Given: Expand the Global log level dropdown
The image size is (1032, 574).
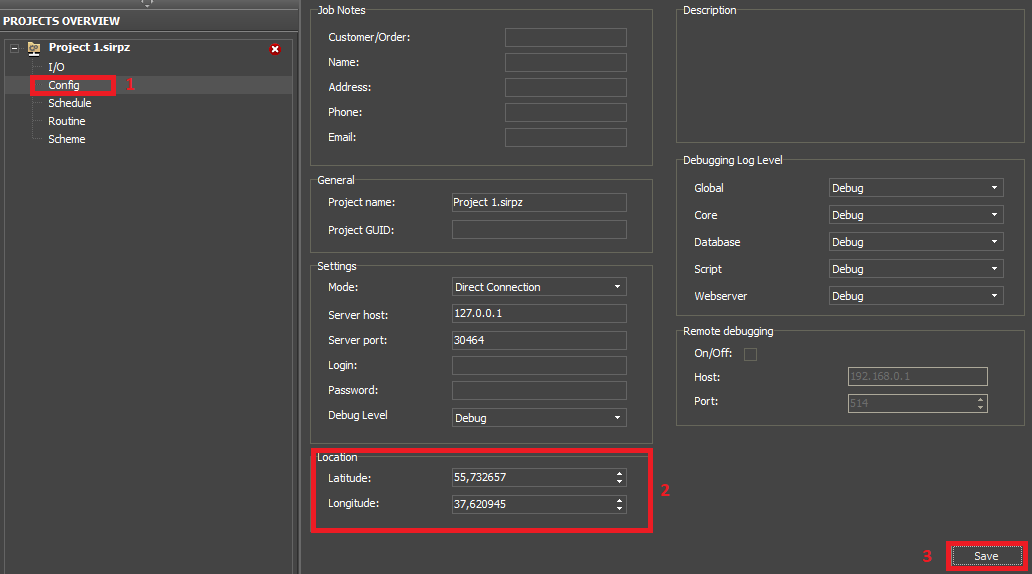Looking at the screenshot, I should tap(915, 188).
